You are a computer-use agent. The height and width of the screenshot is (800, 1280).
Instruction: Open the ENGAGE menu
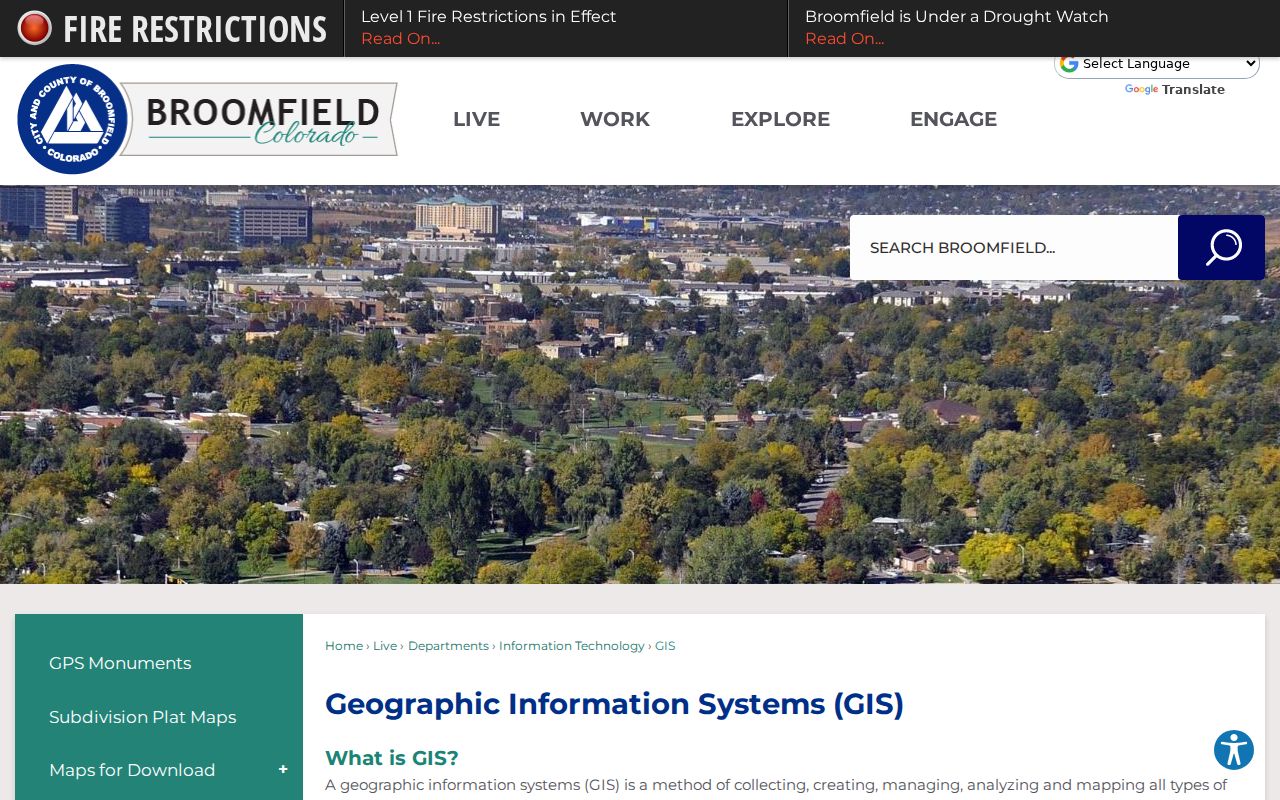coord(953,119)
